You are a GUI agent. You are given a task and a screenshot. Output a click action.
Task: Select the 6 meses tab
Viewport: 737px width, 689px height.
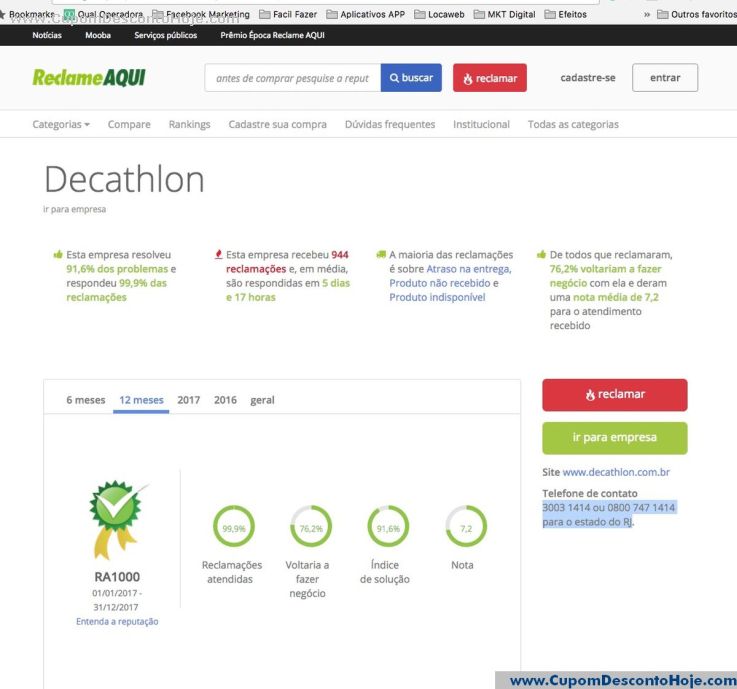(x=86, y=400)
